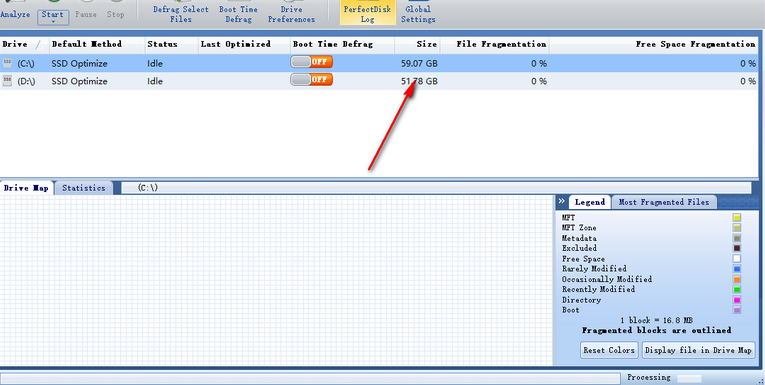Click the Processing status bar text
The height and width of the screenshot is (385, 765).
point(648,378)
